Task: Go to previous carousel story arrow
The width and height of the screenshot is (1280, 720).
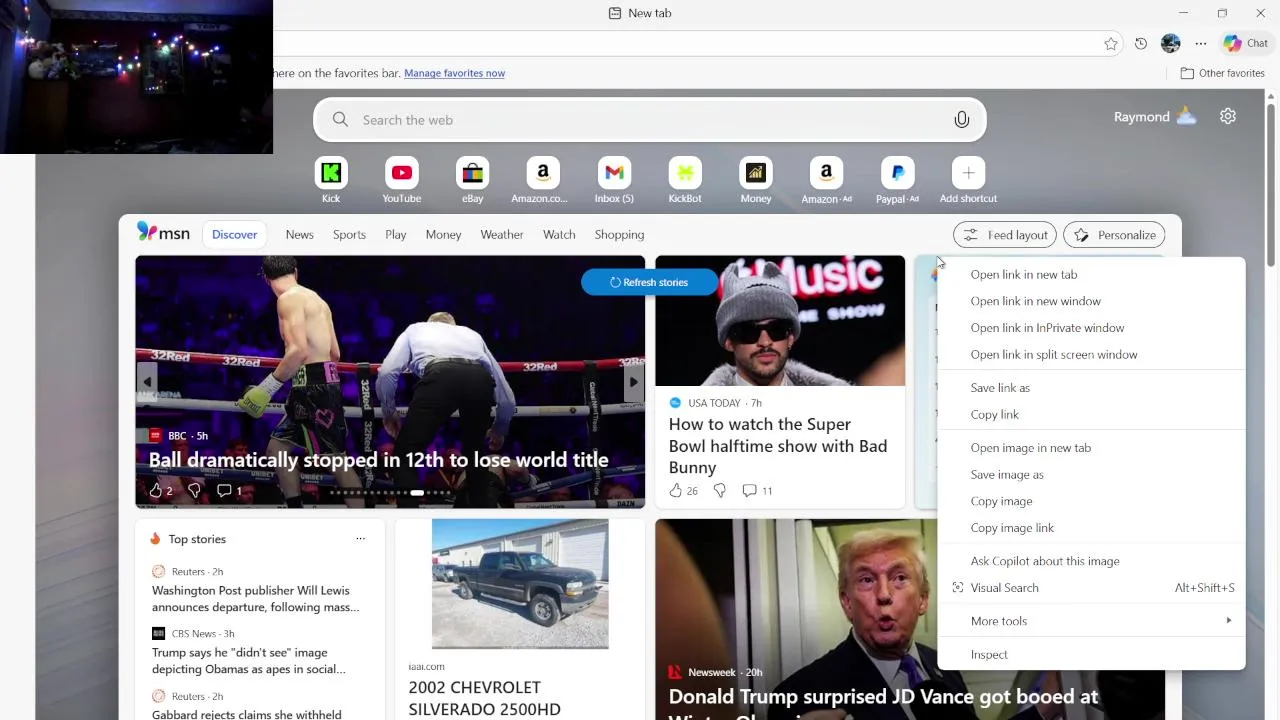Action: pyautogui.click(x=147, y=382)
